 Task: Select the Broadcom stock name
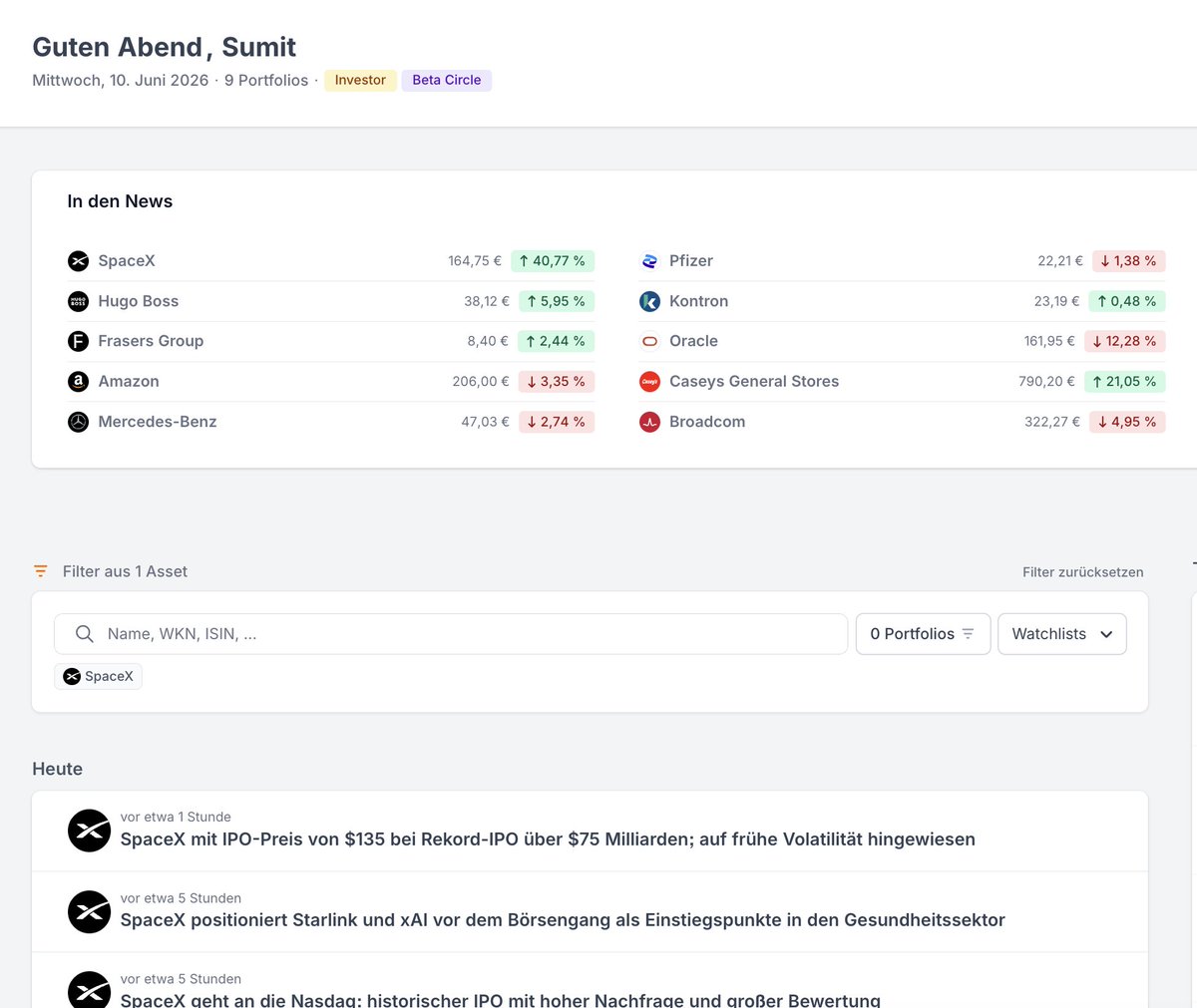coord(707,422)
